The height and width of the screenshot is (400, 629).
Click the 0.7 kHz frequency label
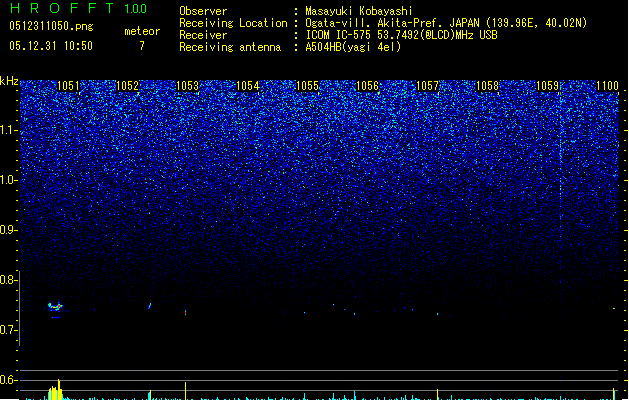coord(8,330)
